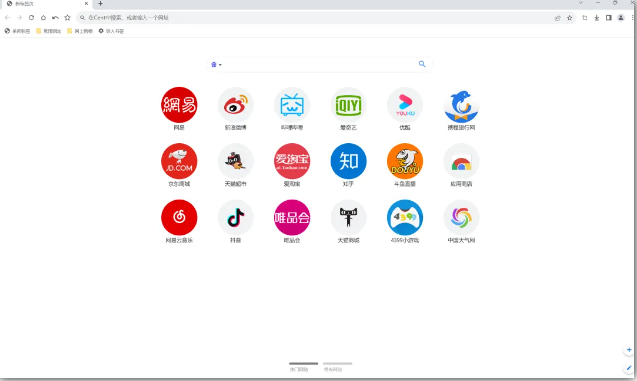The image size is (637, 381).
Task: Switch to the second page indicator tab
Action: [337, 366]
